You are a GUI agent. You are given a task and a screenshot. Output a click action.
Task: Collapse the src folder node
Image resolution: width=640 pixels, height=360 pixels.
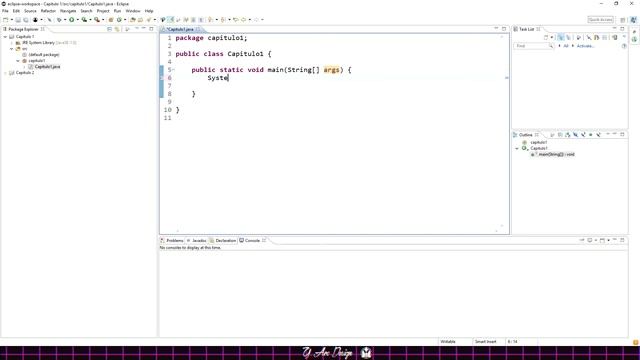pyautogui.click(x=12, y=49)
